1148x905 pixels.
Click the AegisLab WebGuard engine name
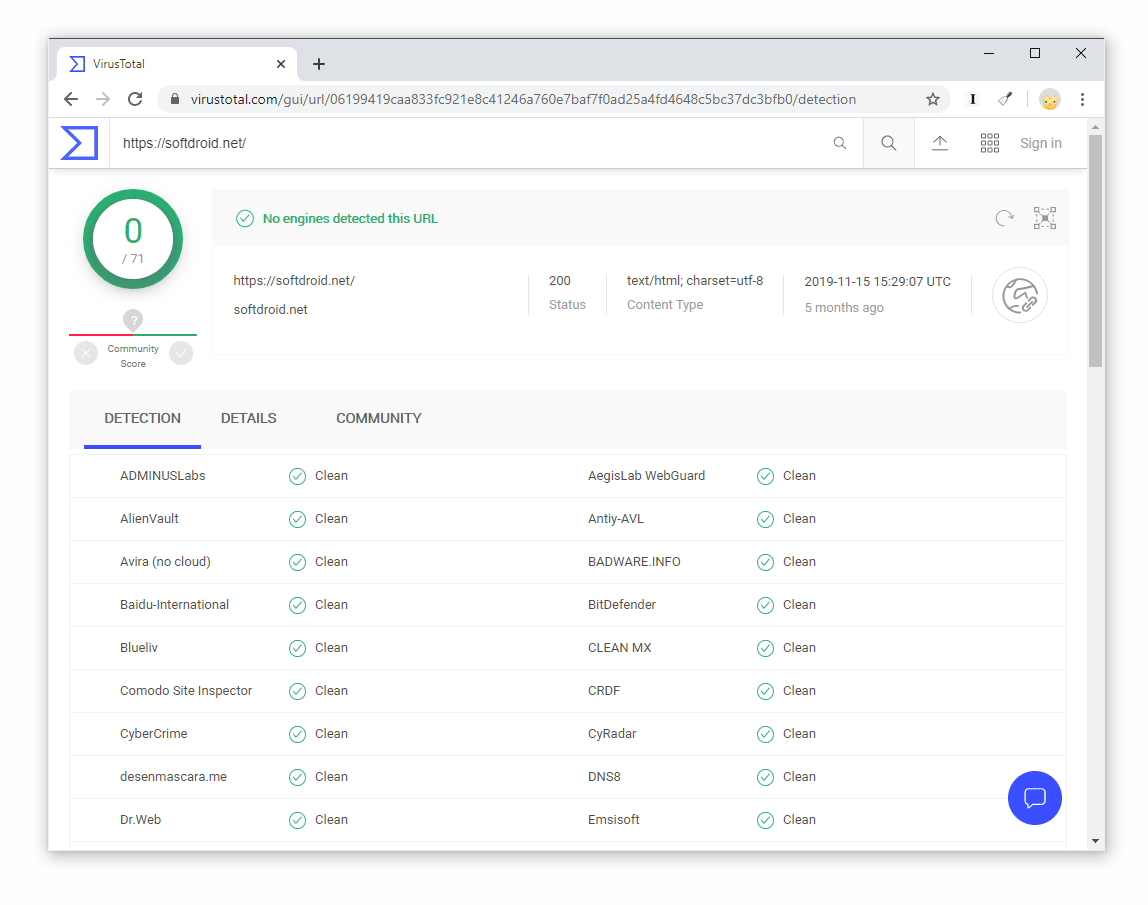(646, 476)
